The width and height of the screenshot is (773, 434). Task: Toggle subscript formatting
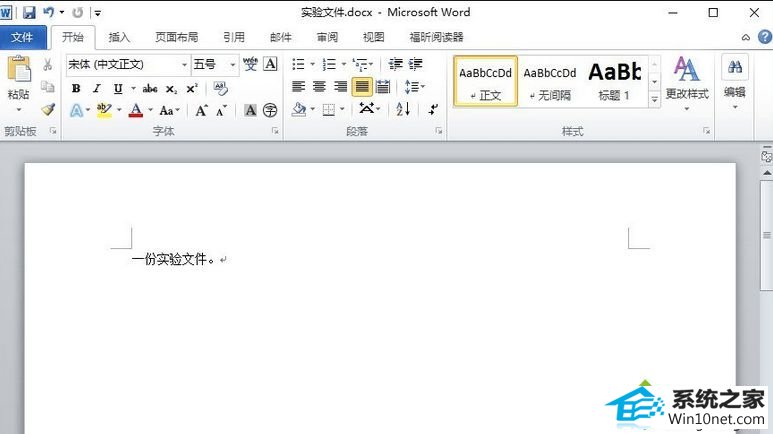[171, 89]
